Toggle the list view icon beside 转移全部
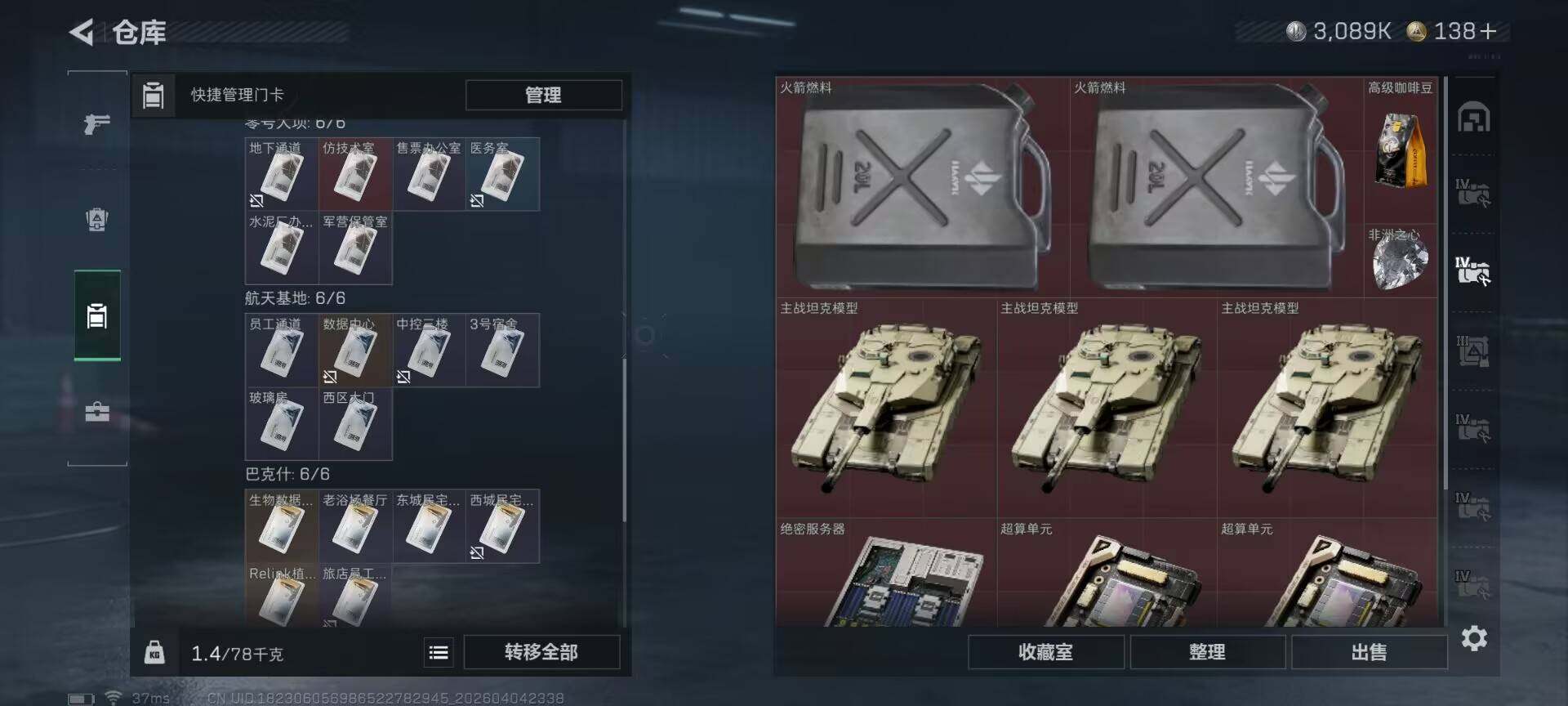This screenshot has width=1568, height=706. click(x=439, y=652)
